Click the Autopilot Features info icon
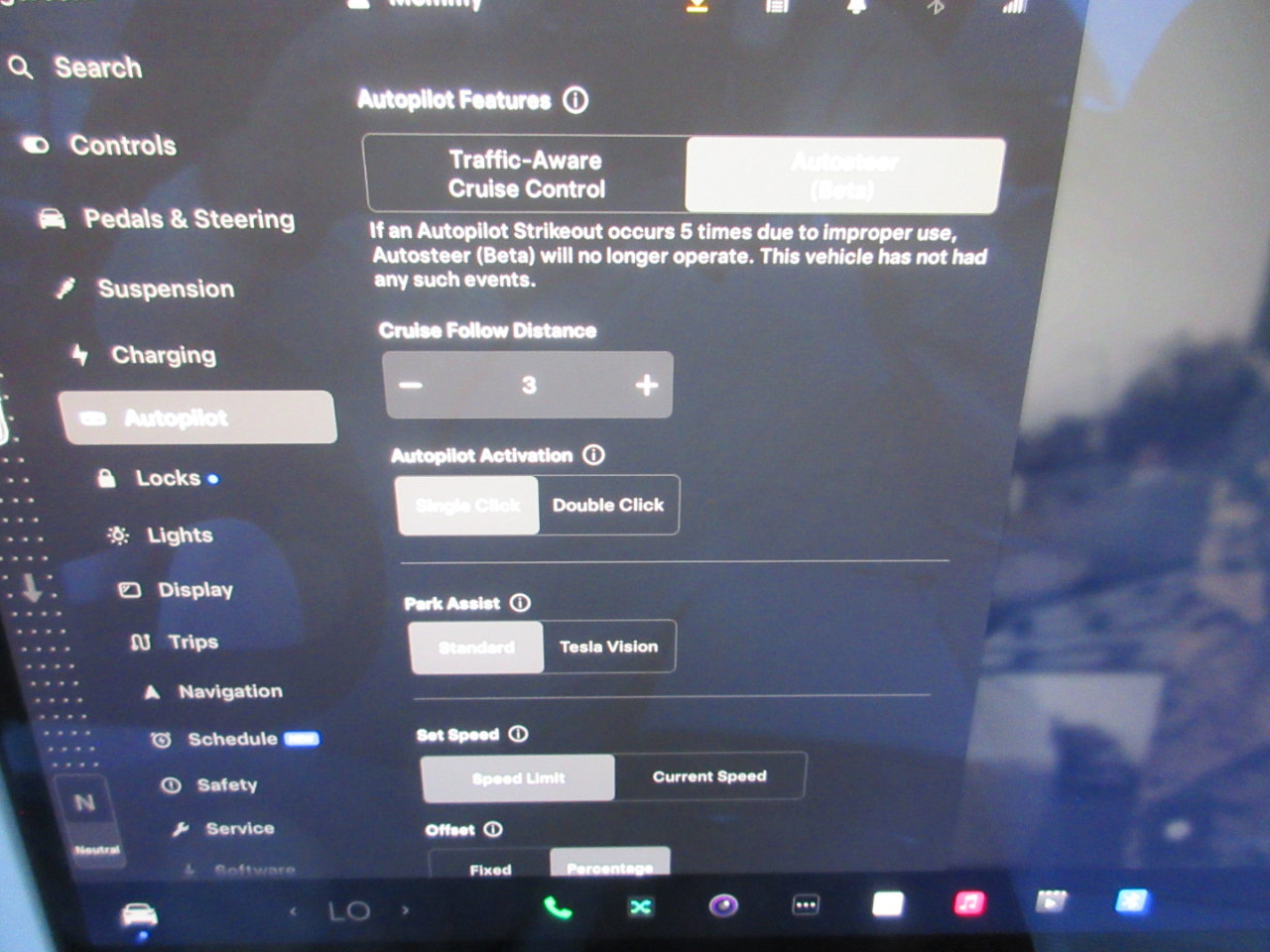 (x=575, y=100)
